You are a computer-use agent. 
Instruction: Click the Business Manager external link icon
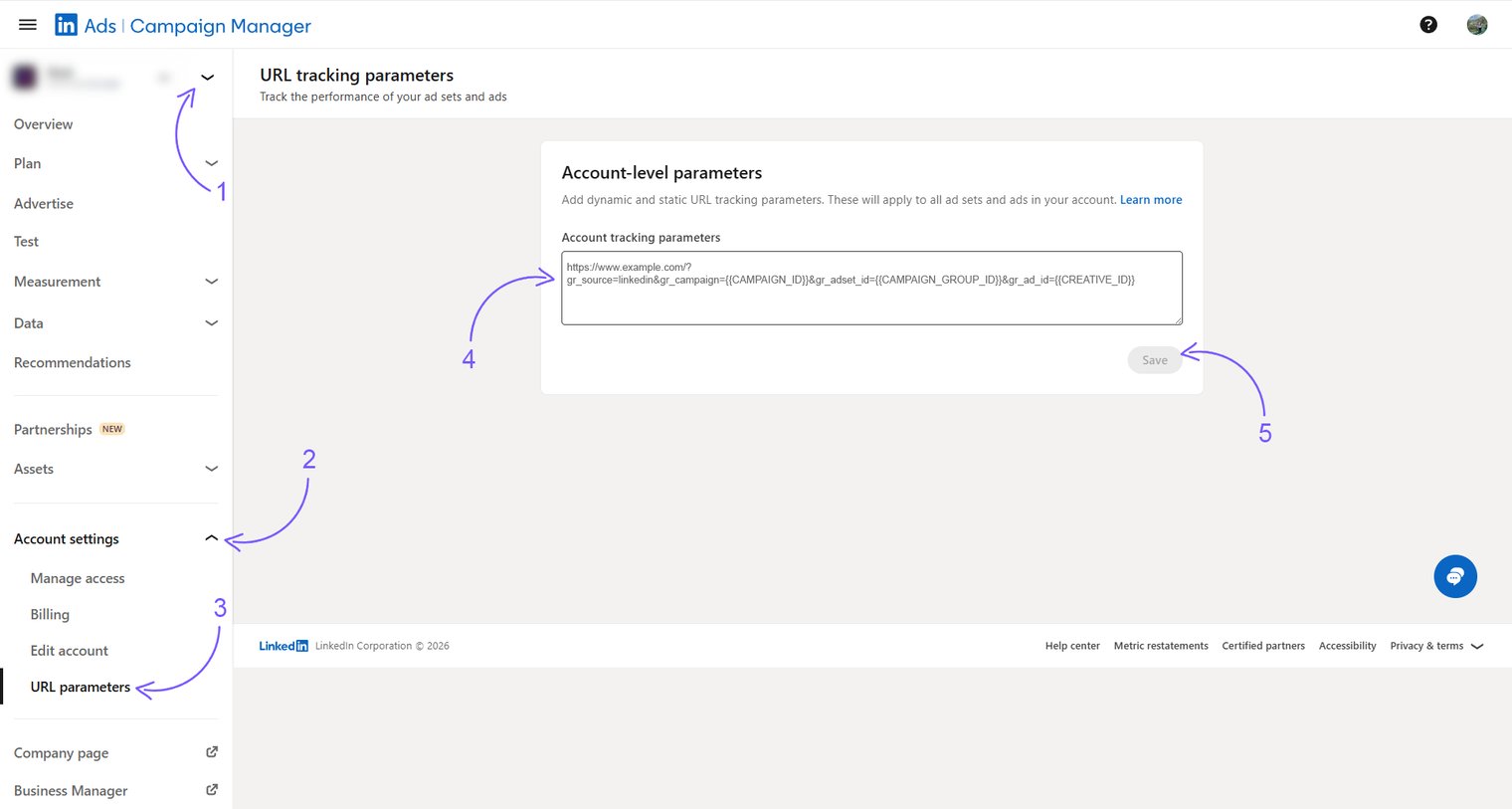[211, 790]
